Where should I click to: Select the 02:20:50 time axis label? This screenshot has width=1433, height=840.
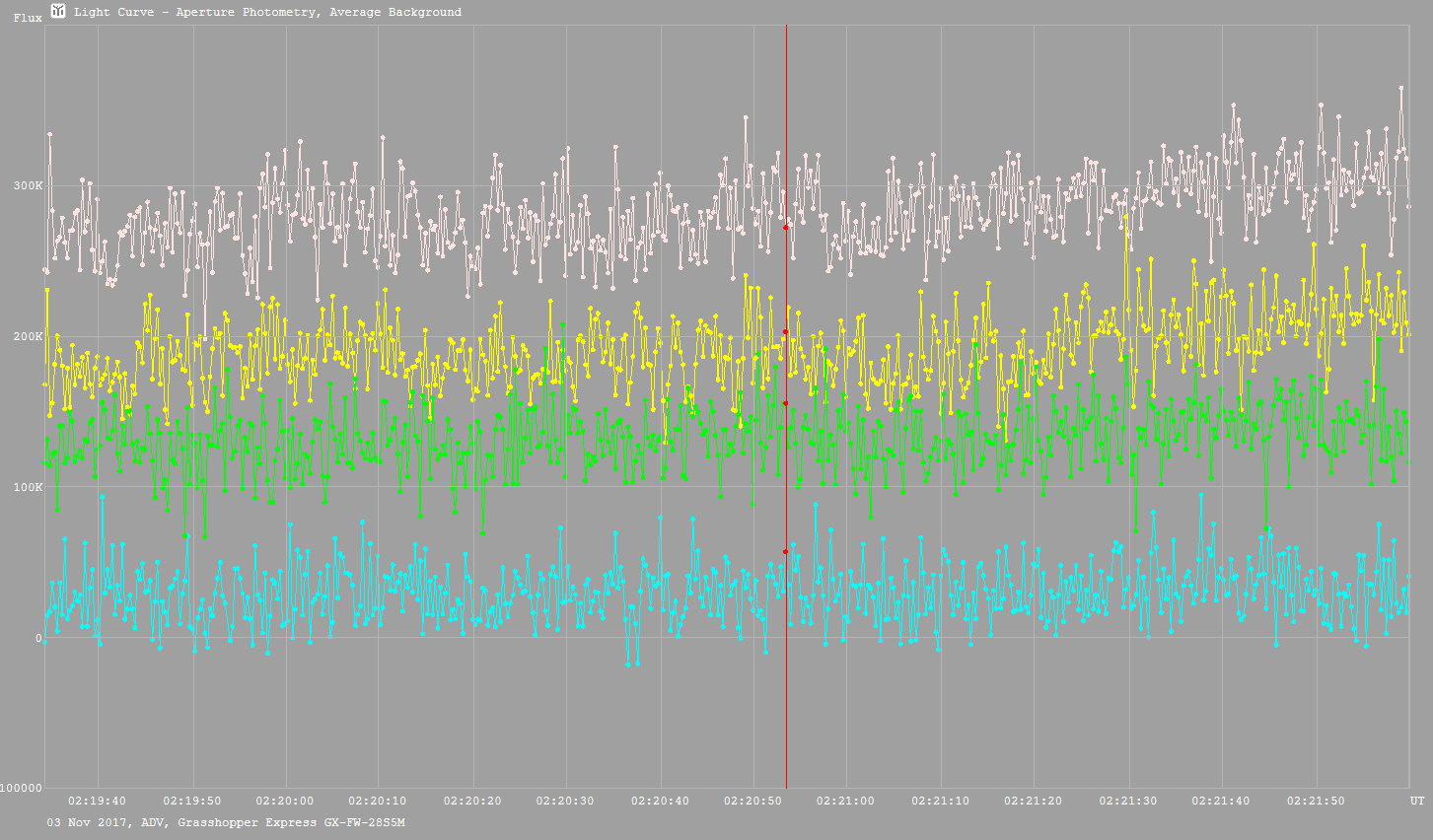(753, 802)
